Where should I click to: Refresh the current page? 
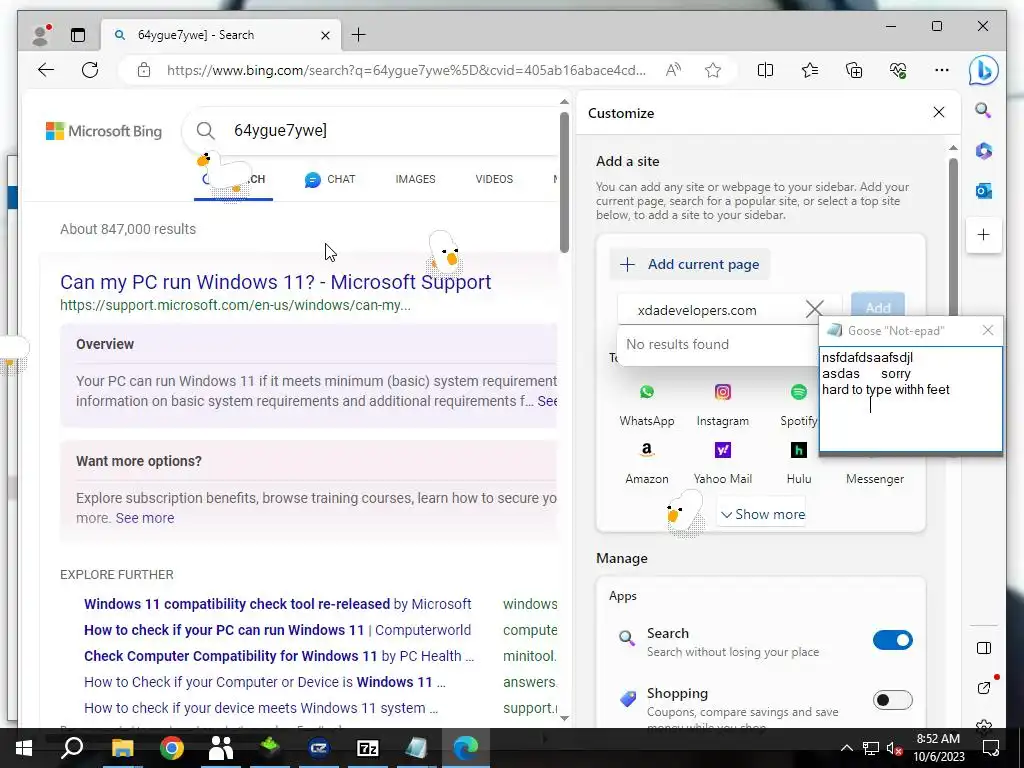coord(90,70)
